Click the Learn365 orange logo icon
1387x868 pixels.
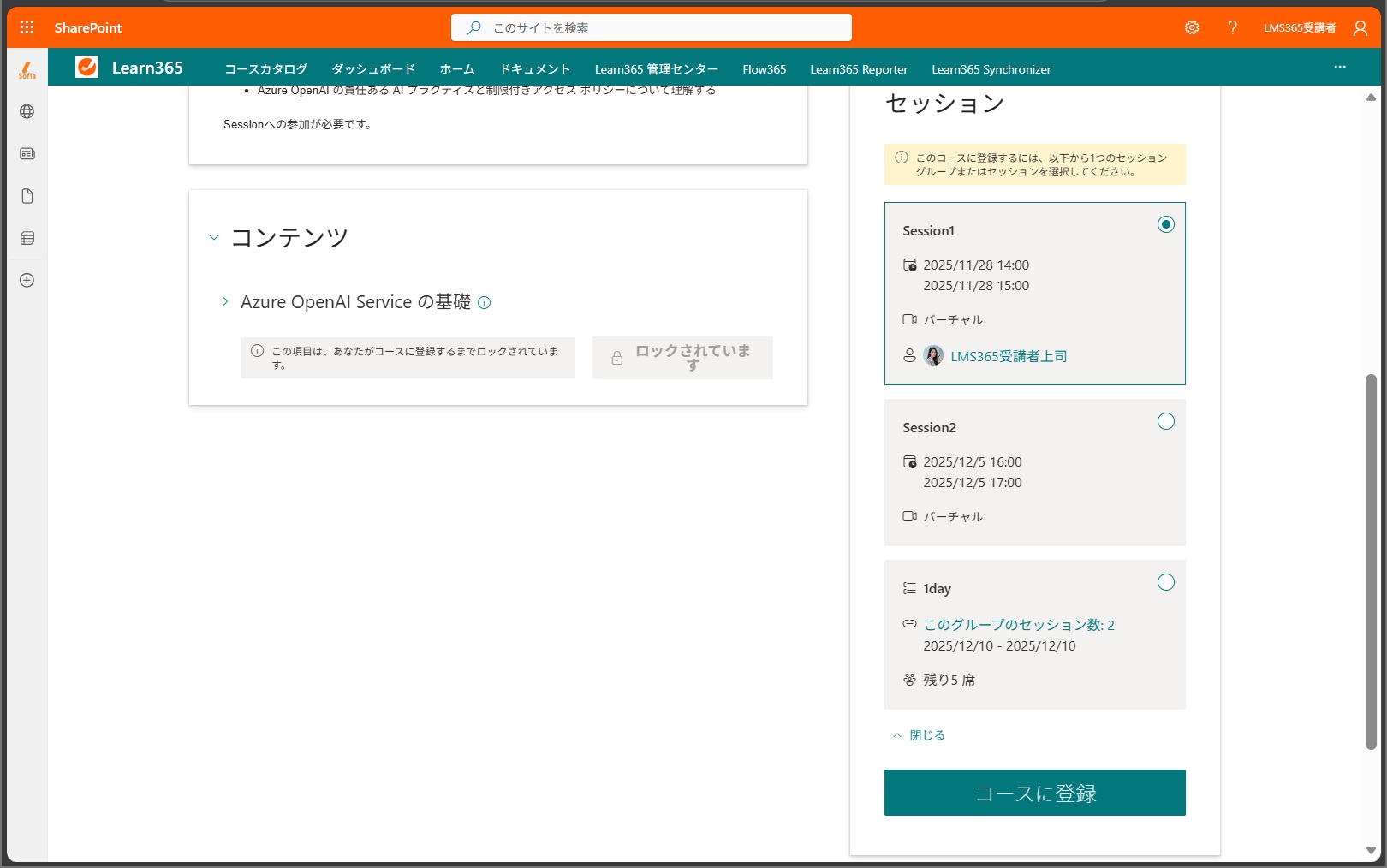click(86, 67)
